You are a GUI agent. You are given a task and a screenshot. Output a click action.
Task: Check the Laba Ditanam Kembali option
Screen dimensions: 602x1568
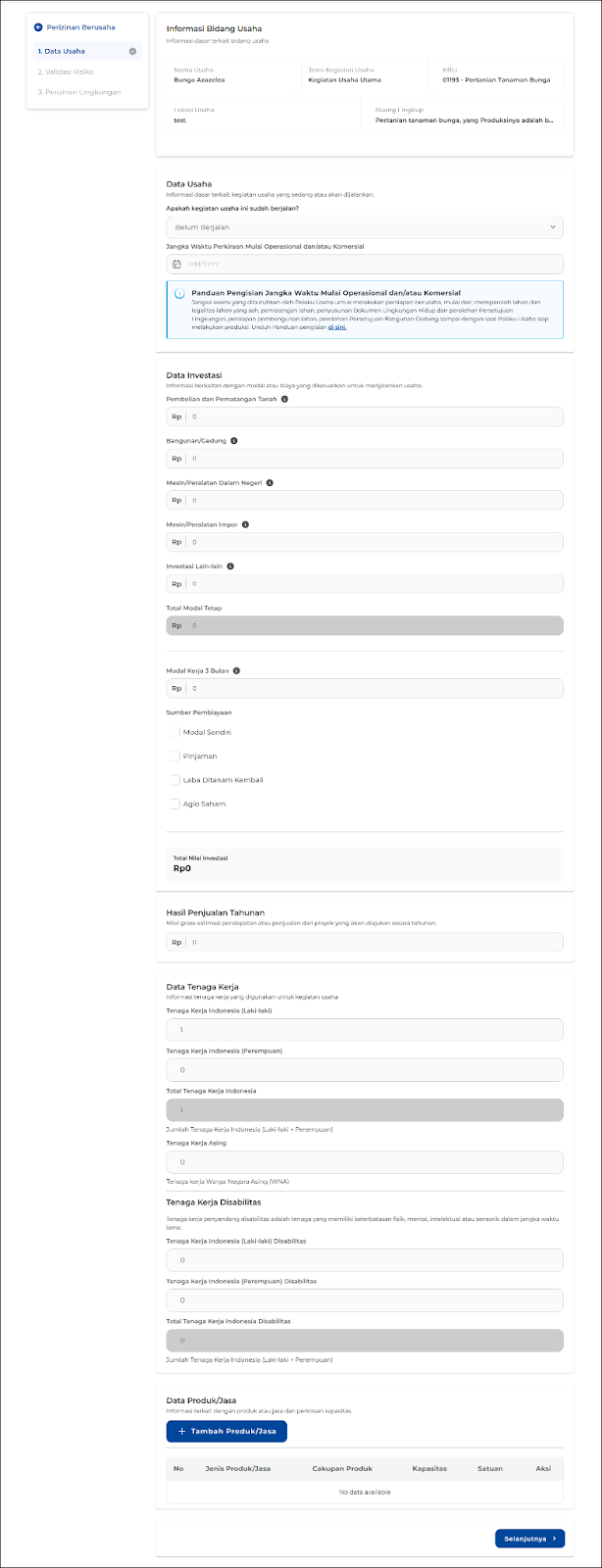[x=175, y=780]
